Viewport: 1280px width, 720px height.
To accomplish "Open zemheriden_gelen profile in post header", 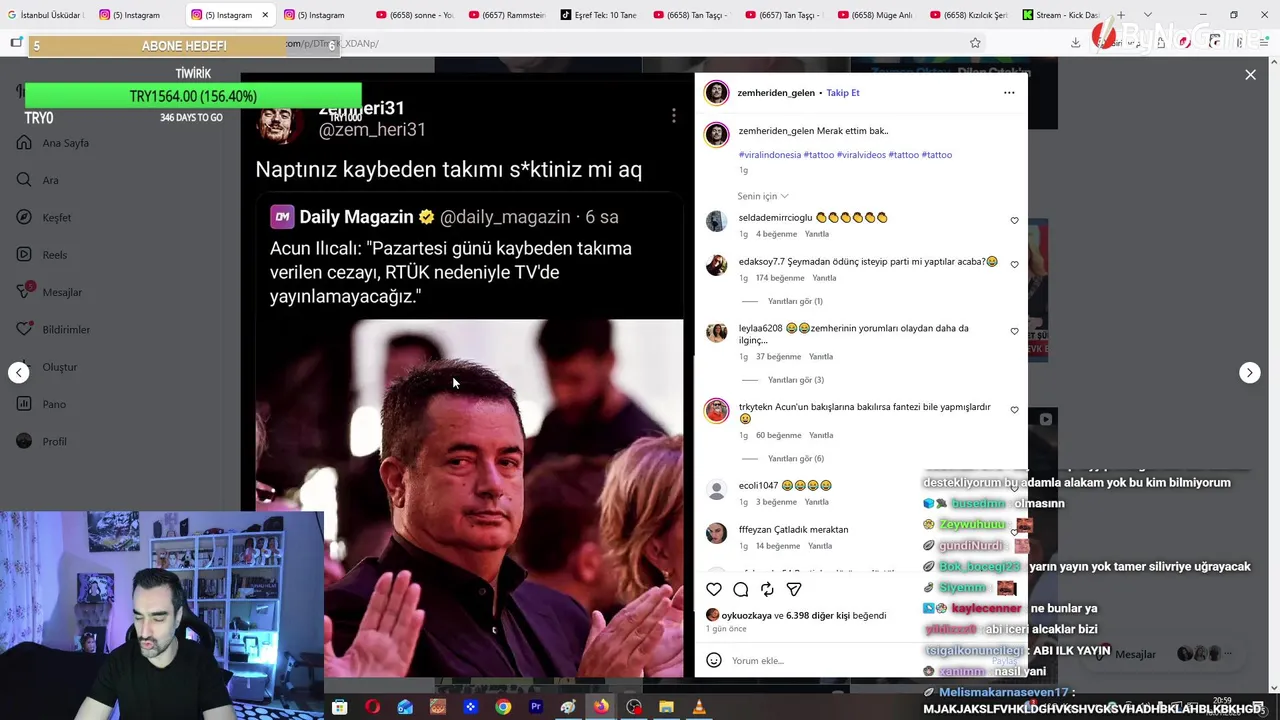I will pos(776,93).
